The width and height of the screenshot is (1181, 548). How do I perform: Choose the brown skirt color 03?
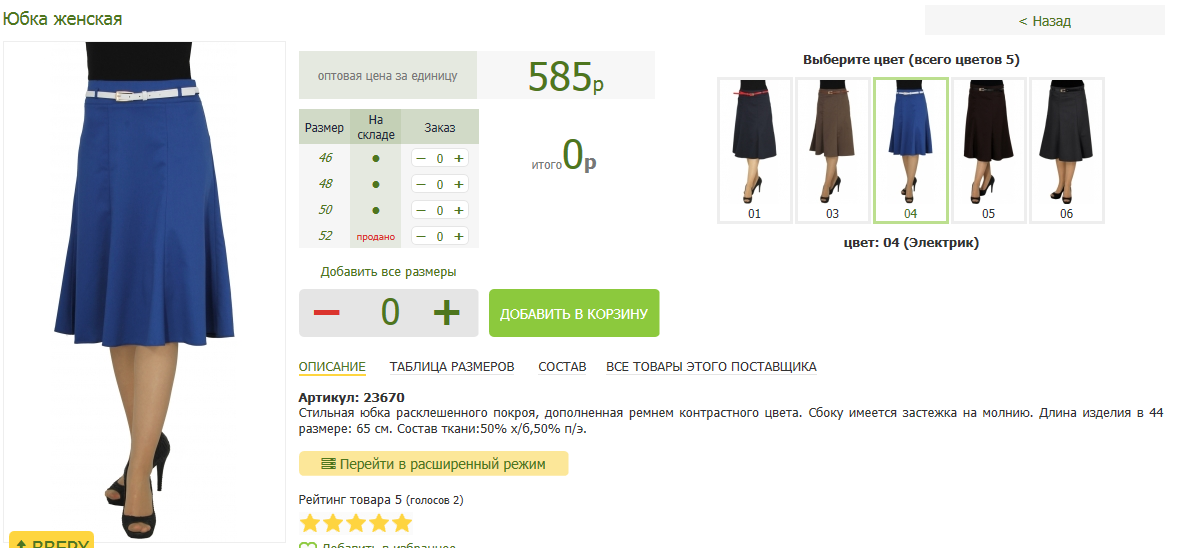[x=832, y=150]
